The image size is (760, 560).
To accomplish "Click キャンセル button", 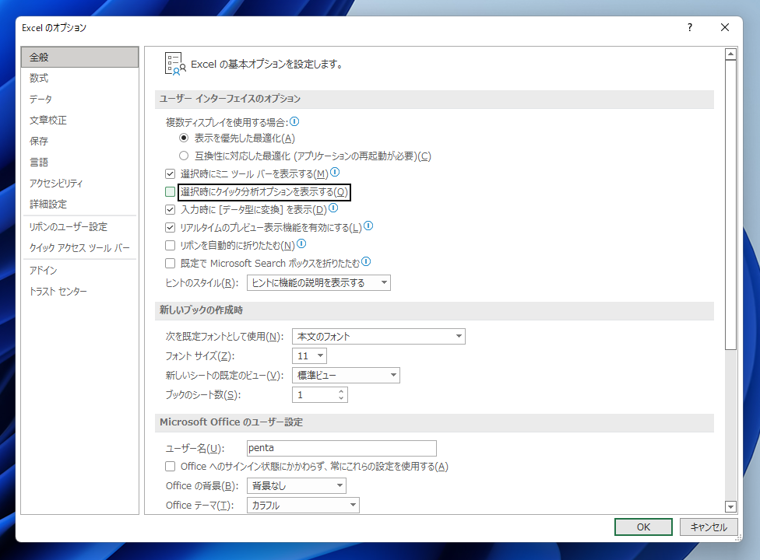I will [709, 527].
